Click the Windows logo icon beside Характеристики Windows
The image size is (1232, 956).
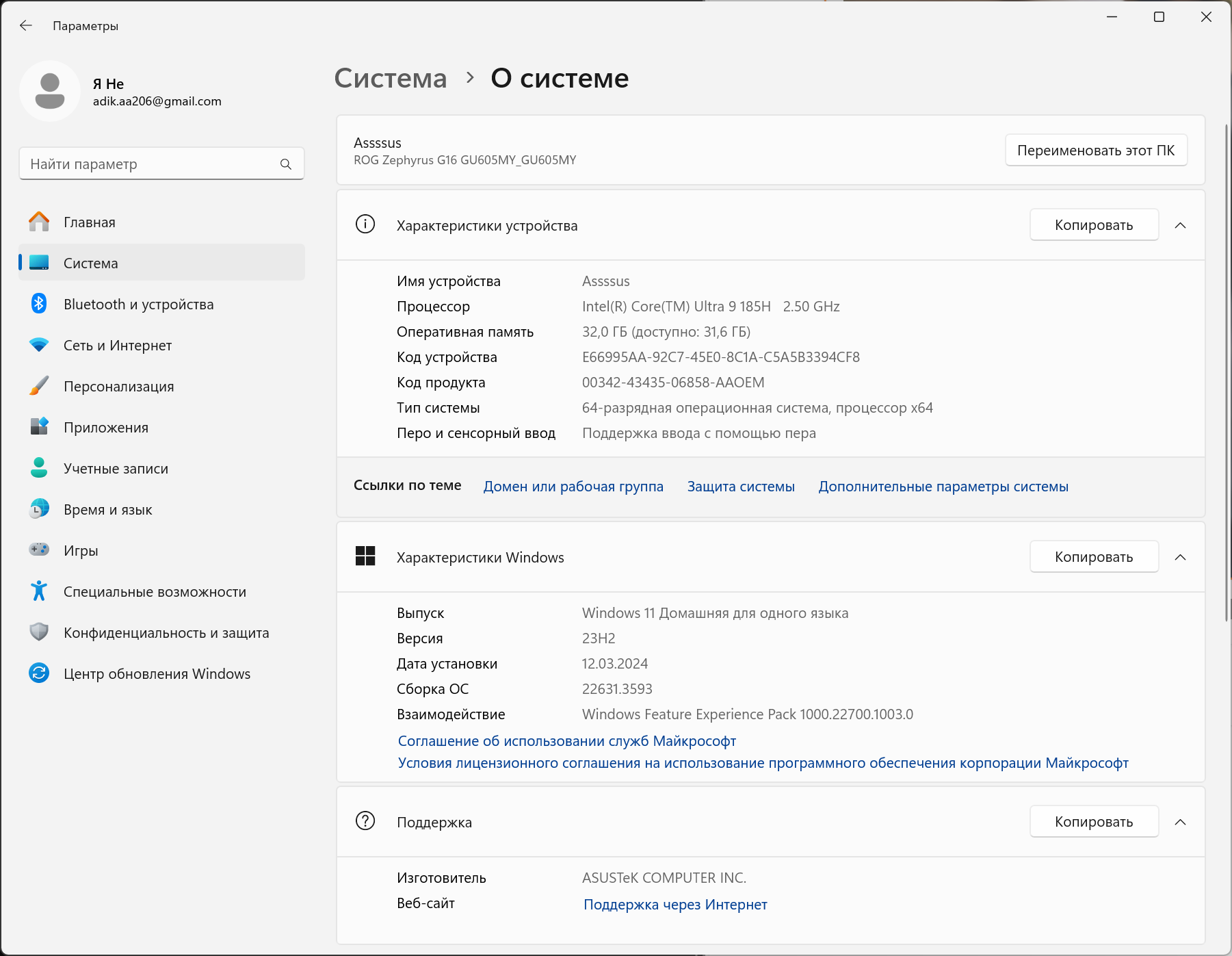[365, 556]
